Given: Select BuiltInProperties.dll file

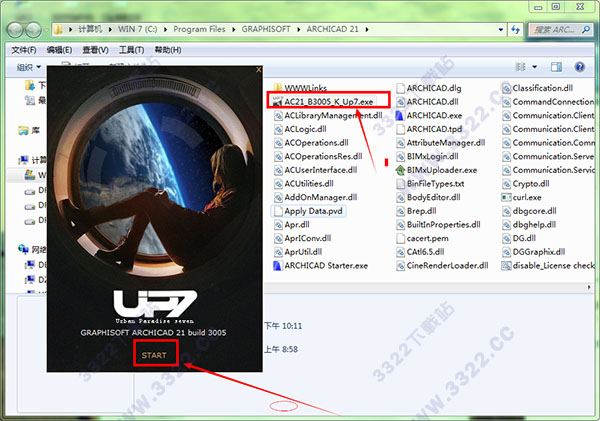Looking at the screenshot, I should click(x=439, y=225).
